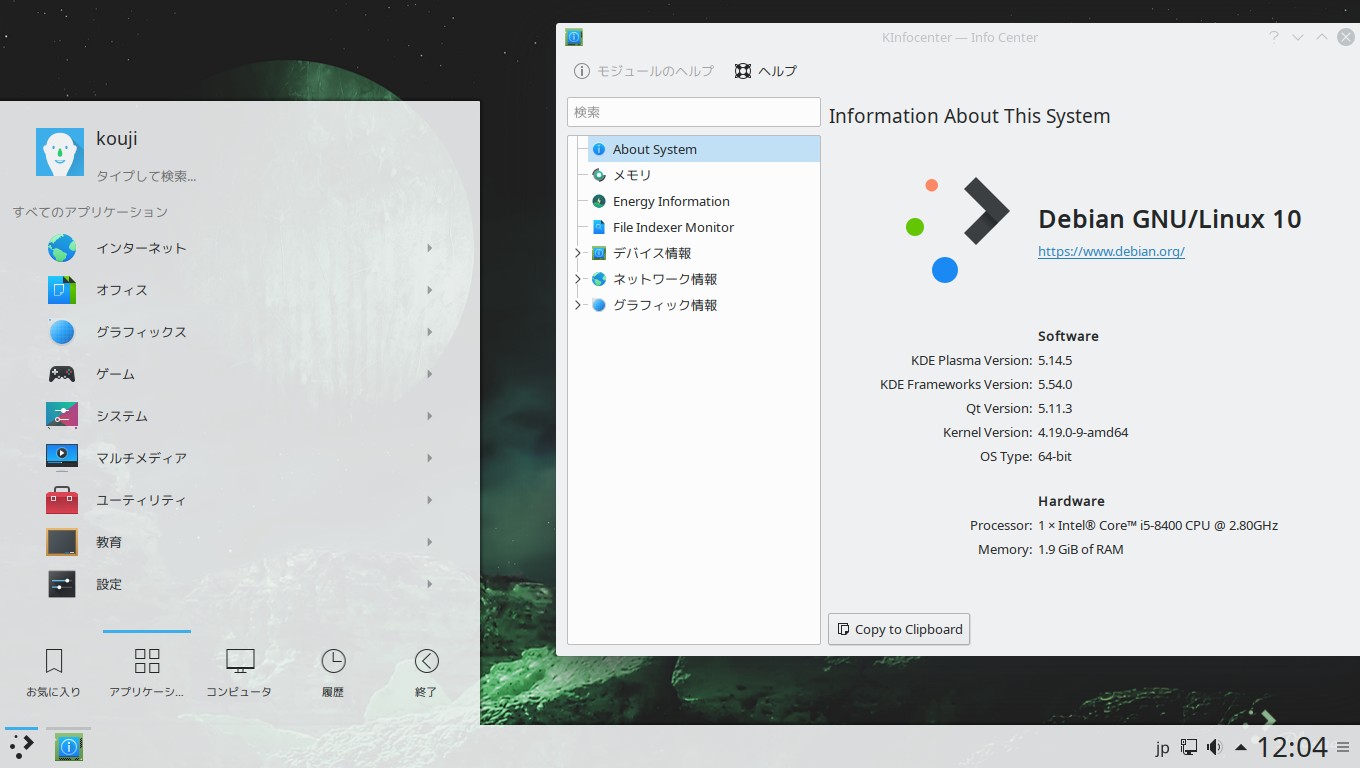Click the Device Information tree icon
The image size is (1360, 768).
(599, 253)
